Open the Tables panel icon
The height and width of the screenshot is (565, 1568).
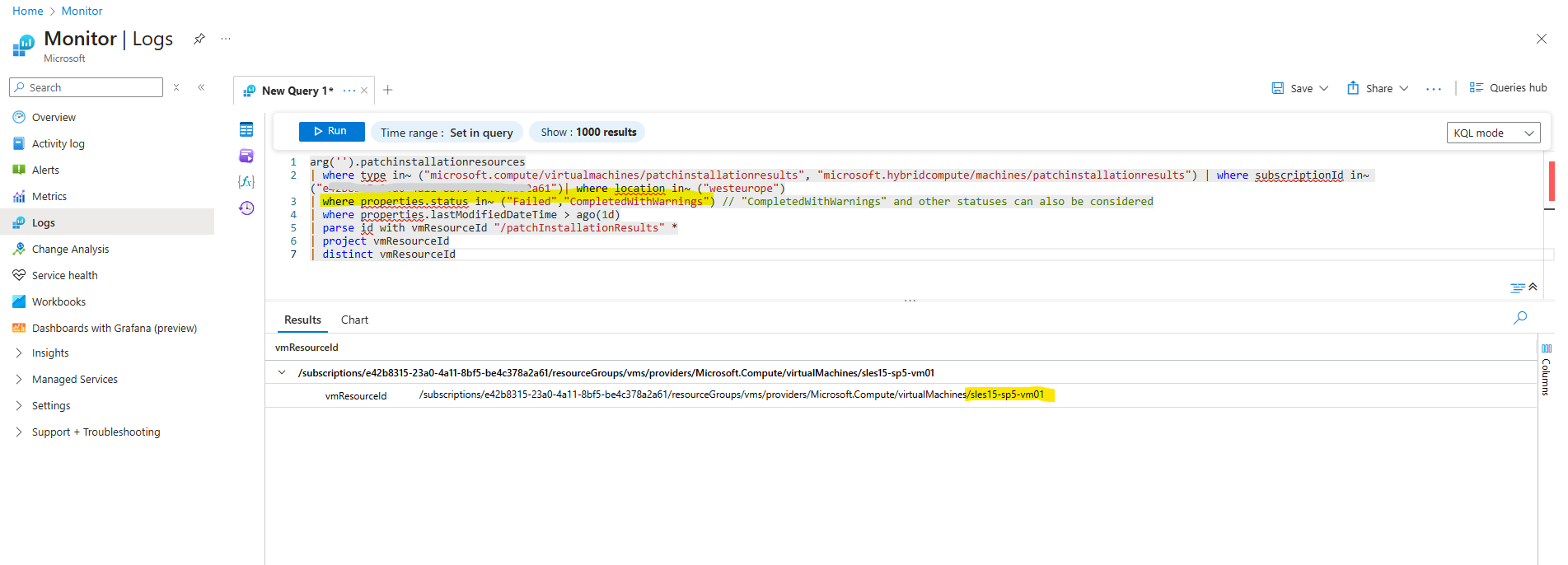tap(246, 129)
